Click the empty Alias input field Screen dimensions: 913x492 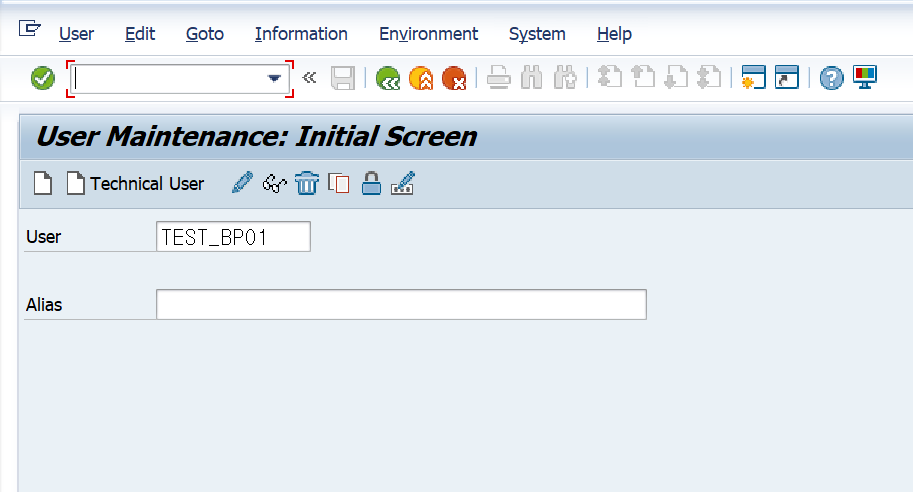[401, 304]
